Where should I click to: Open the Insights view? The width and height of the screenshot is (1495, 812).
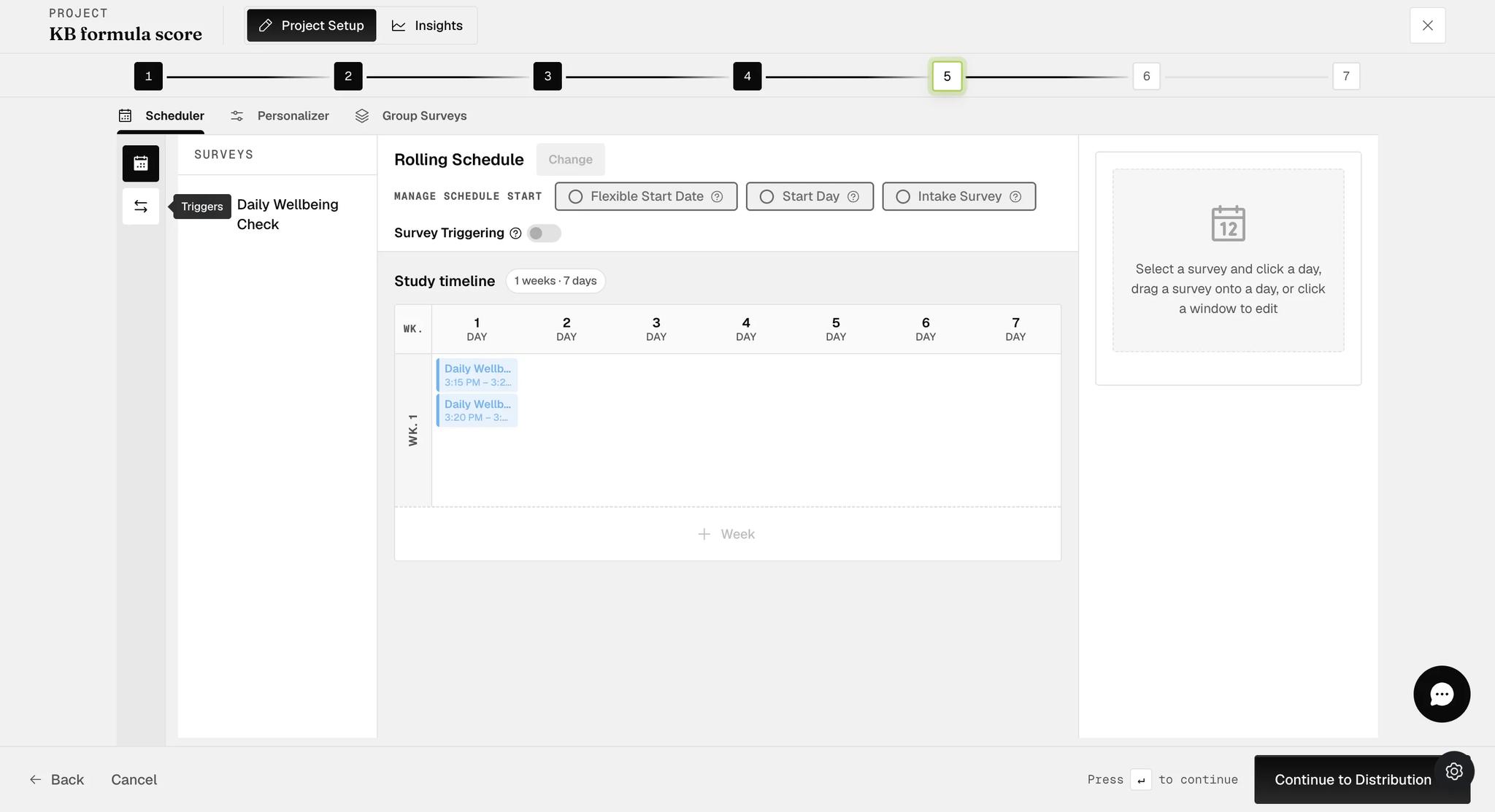pos(427,26)
